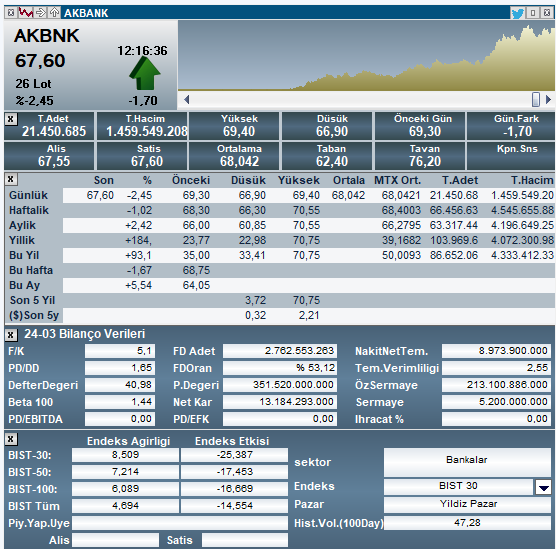556x549 pixels.
Task: Click the BIST 30 Endeks combo box
Action: [458, 486]
